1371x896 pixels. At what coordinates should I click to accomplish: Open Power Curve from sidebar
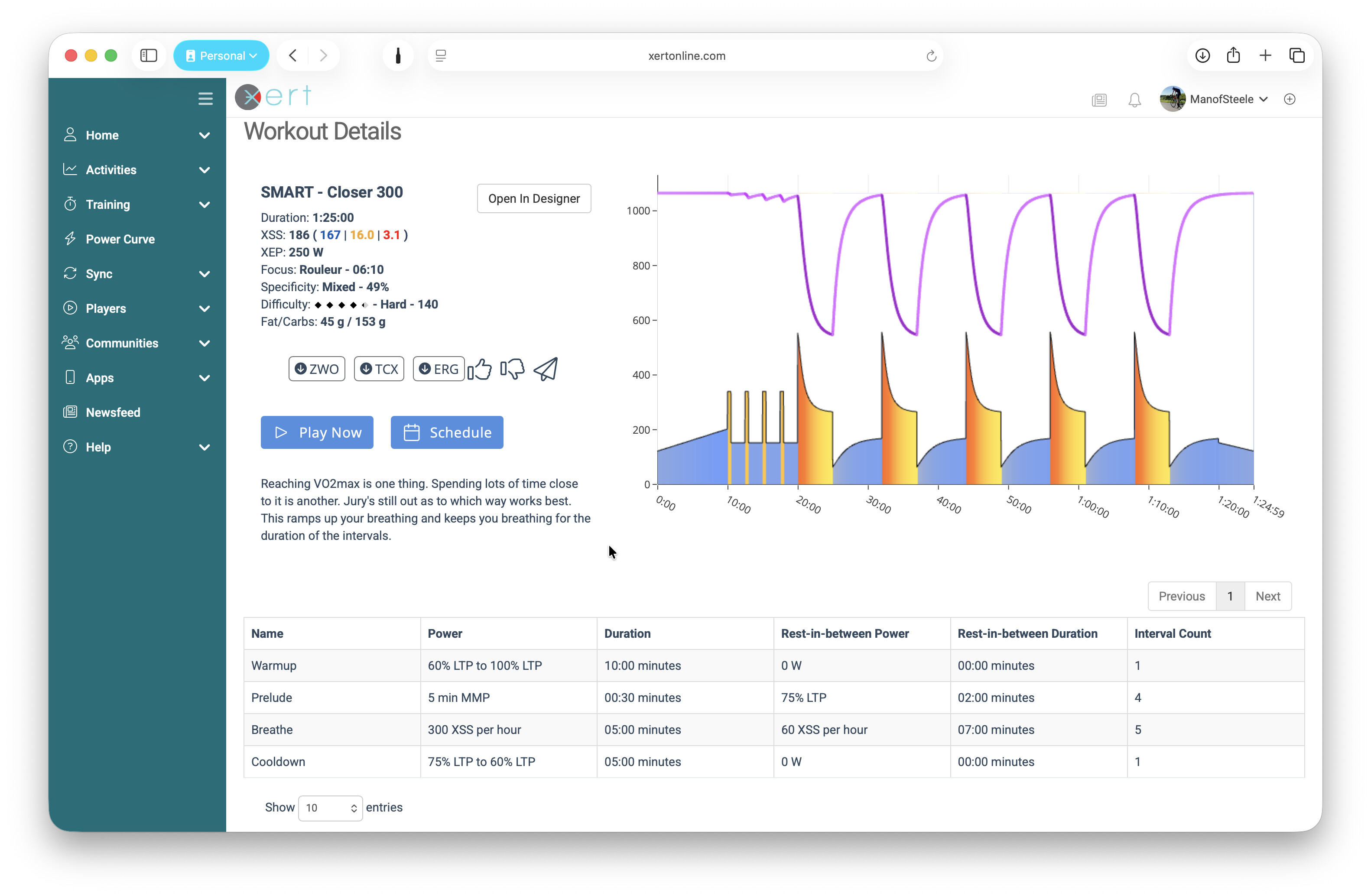tap(120, 239)
